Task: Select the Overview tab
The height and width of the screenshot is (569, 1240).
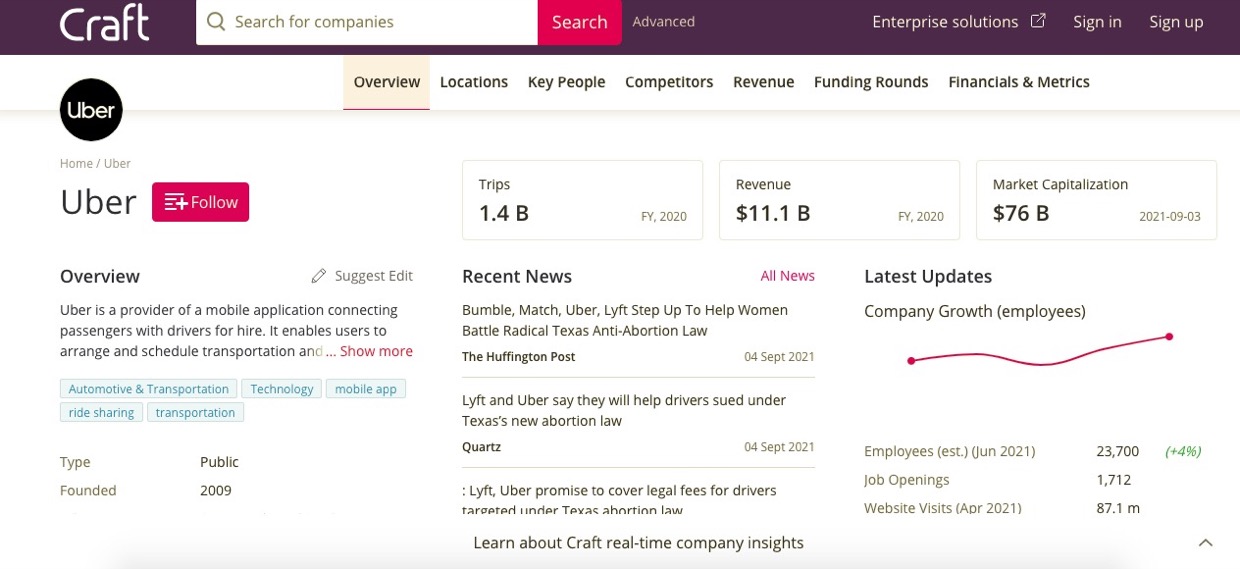Action: coord(387,82)
